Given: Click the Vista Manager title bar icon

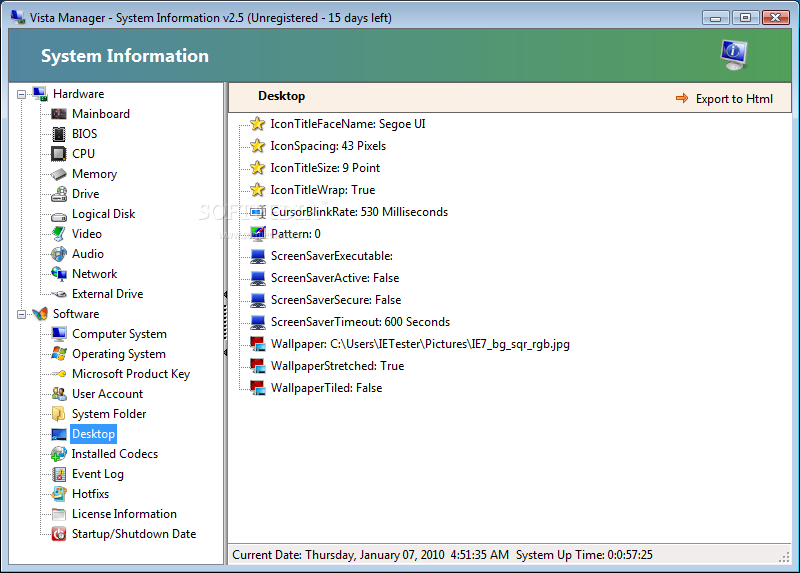Looking at the screenshot, I should tap(18, 17).
